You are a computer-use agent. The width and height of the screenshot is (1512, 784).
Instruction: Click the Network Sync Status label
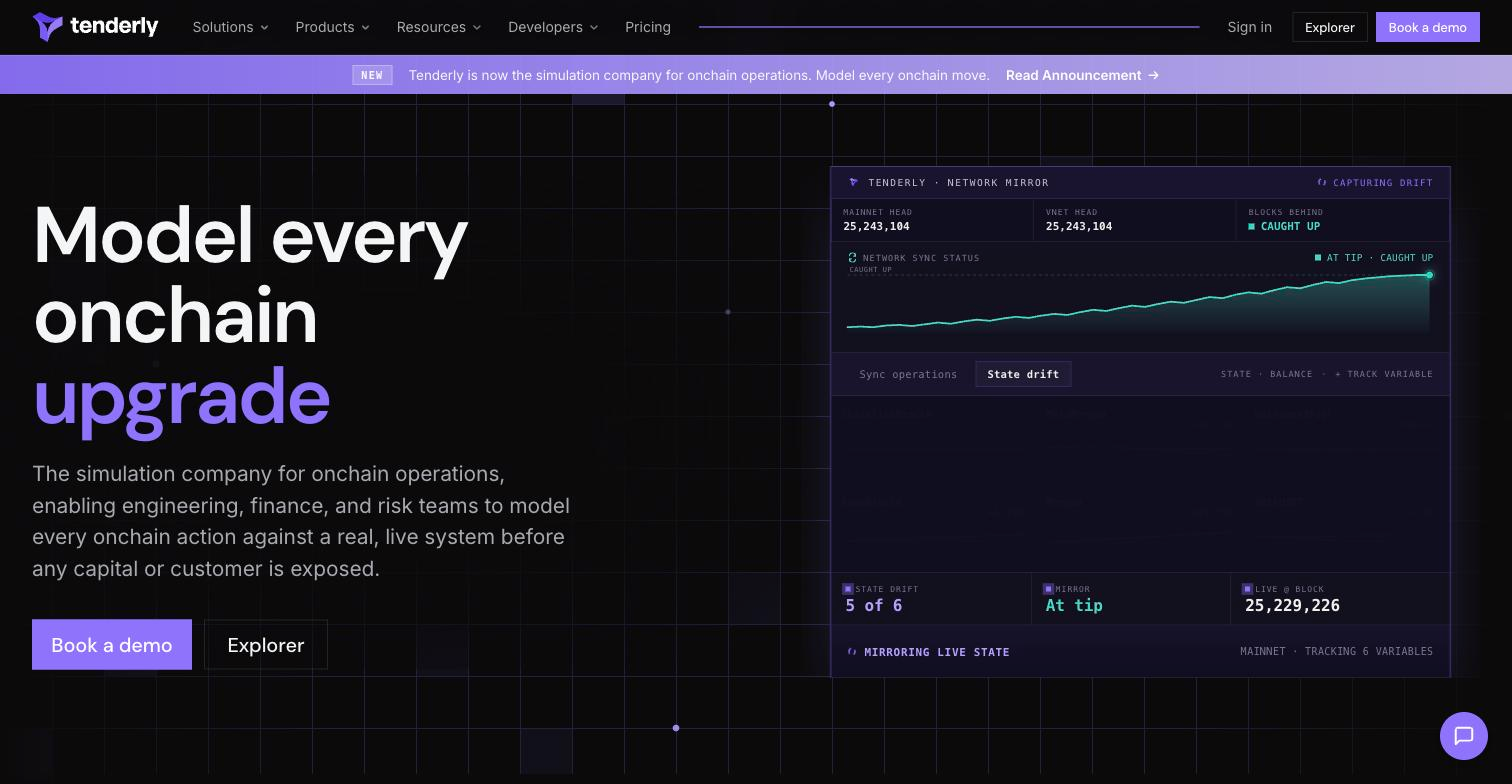[921, 258]
